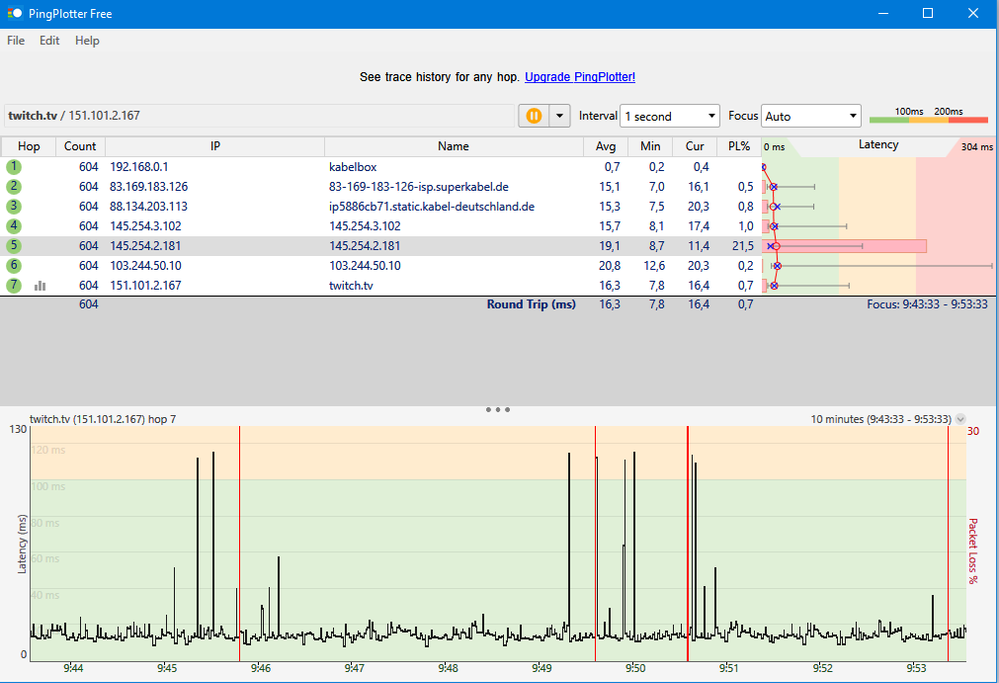Click name 83-169-183-126-isp.superkabel.de

tap(419, 187)
